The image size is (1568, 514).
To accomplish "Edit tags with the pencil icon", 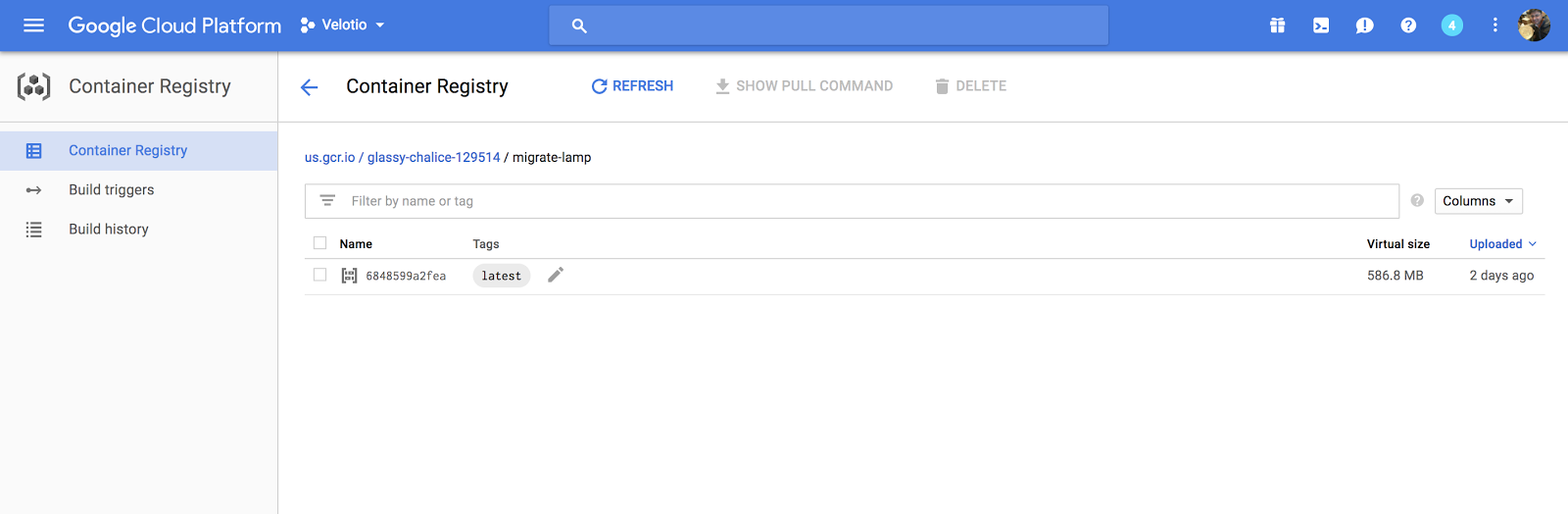I will click(556, 275).
